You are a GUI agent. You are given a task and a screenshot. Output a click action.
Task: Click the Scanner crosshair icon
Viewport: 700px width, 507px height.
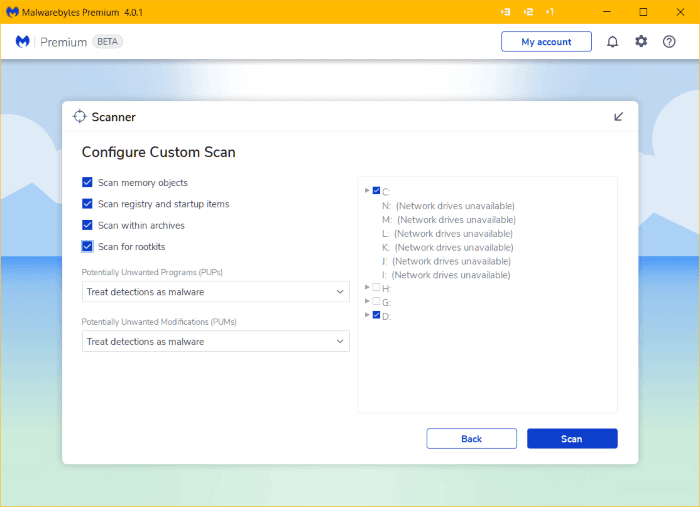[x=79, y=116]
